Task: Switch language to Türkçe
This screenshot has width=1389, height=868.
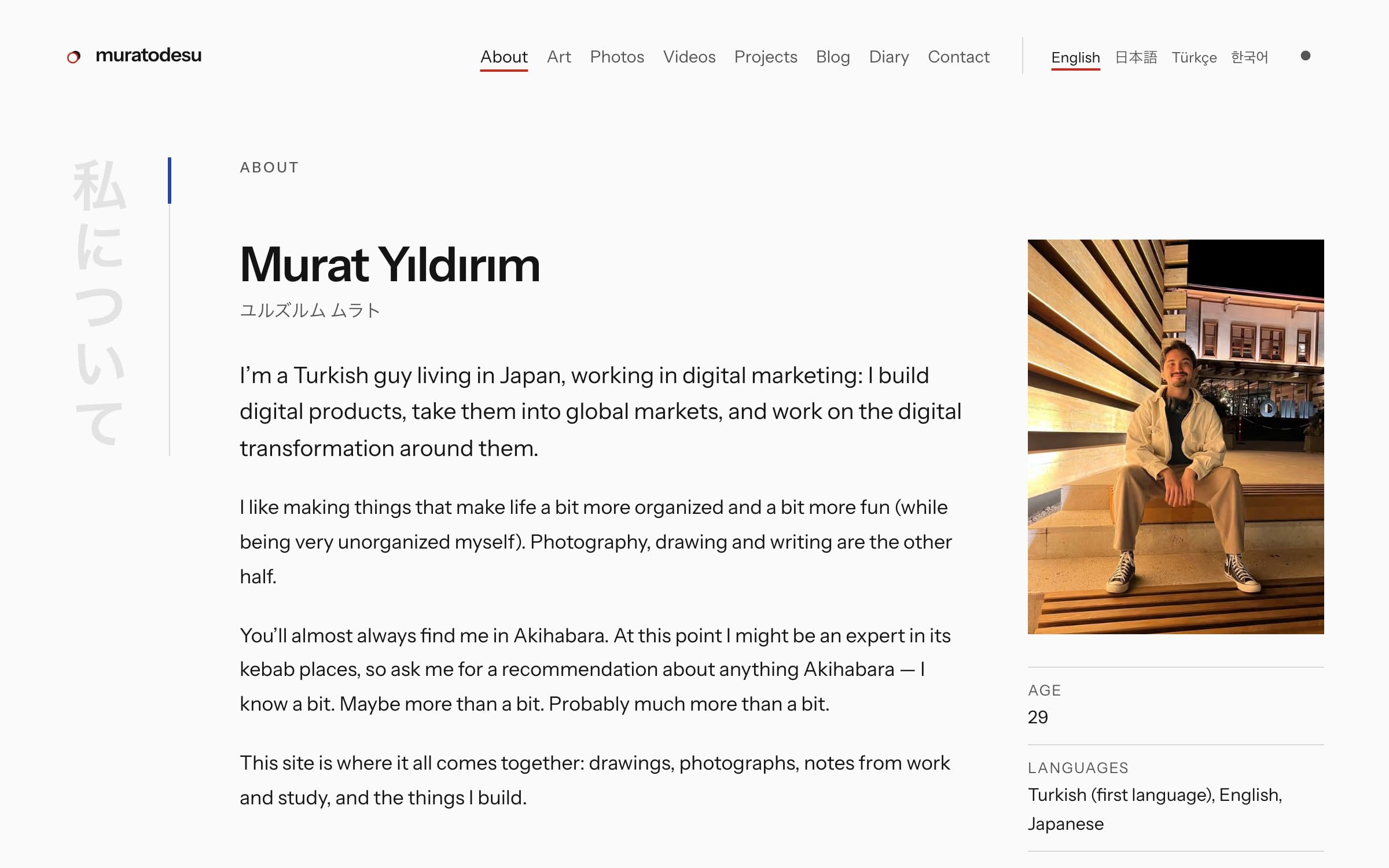Action: 1194,57
